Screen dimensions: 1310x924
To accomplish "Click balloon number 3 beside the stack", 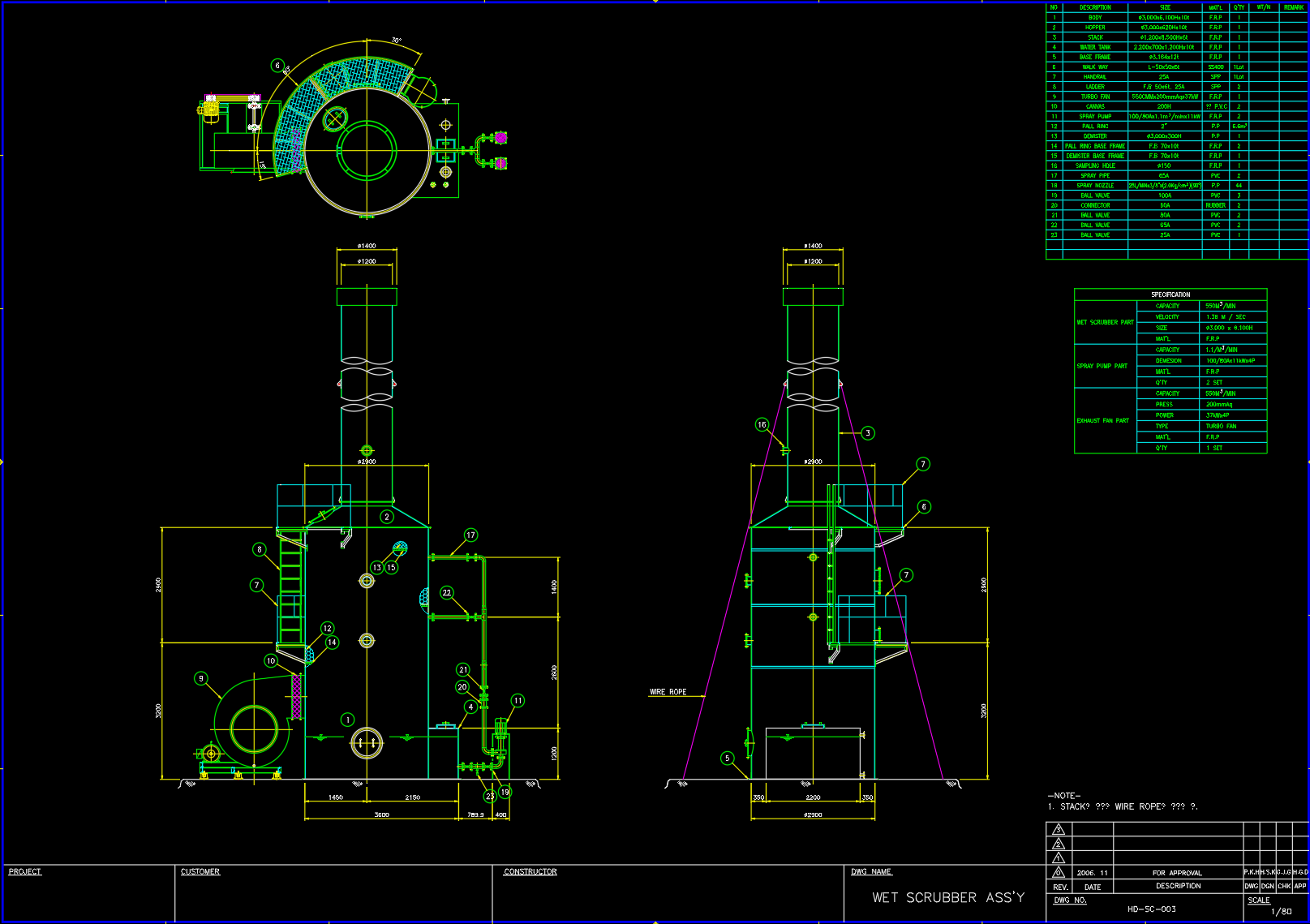I will [x=868, y=433].
